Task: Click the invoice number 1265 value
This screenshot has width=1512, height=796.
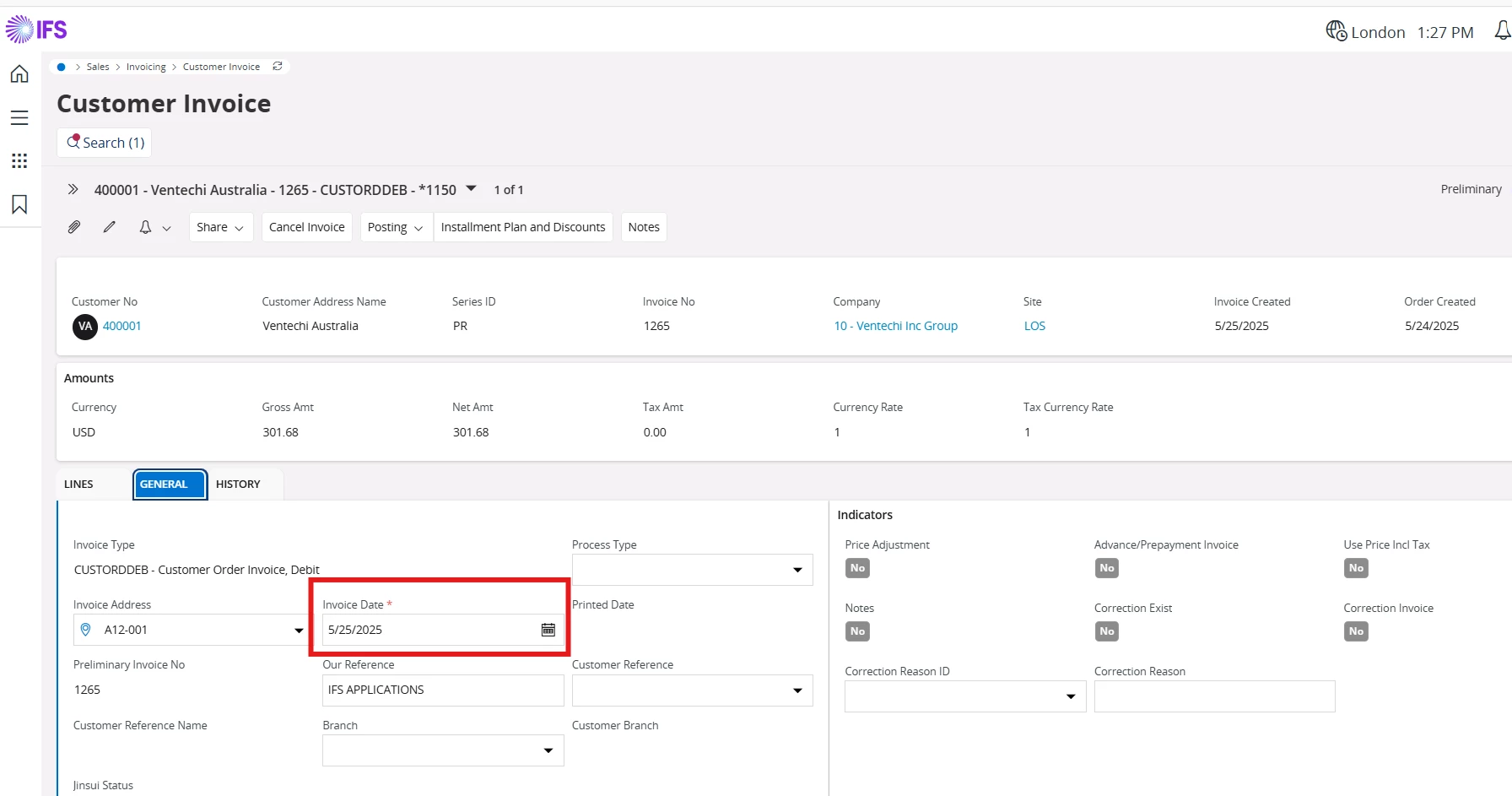Action: click(656, 326)
